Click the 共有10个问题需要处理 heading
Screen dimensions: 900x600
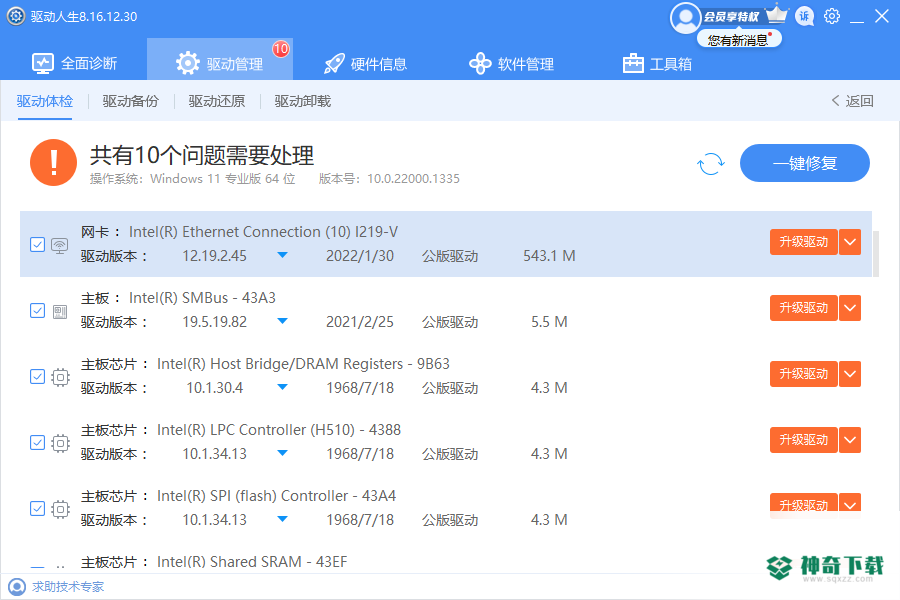click(x=202, y=155)
